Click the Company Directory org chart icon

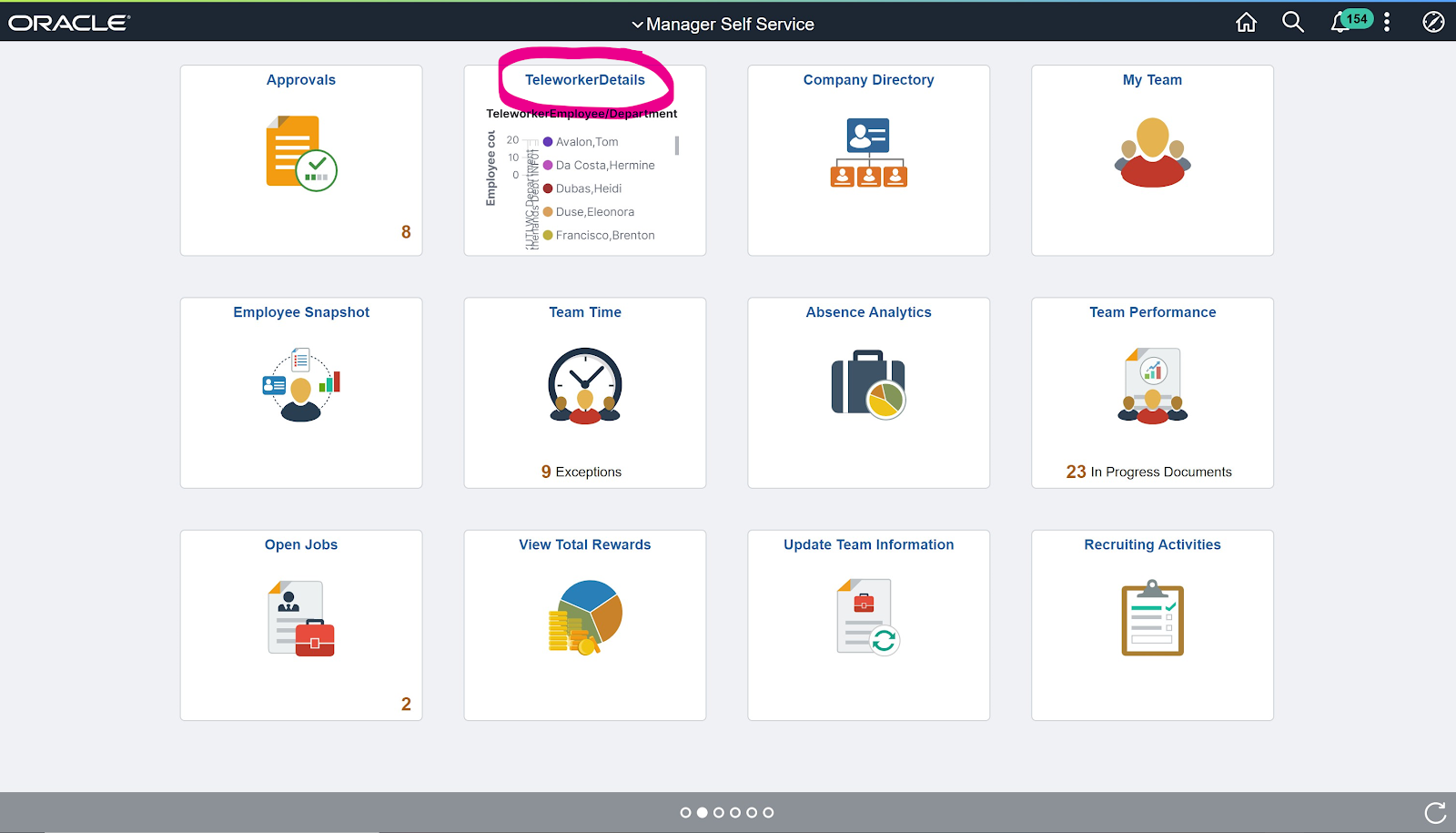pyautogui.click(x=869, y=153)
